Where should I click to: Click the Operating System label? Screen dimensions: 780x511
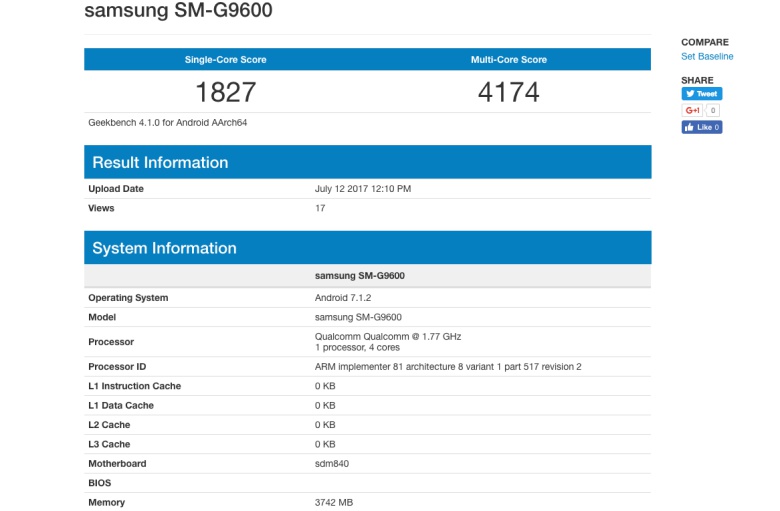click(x=128, y=298)
